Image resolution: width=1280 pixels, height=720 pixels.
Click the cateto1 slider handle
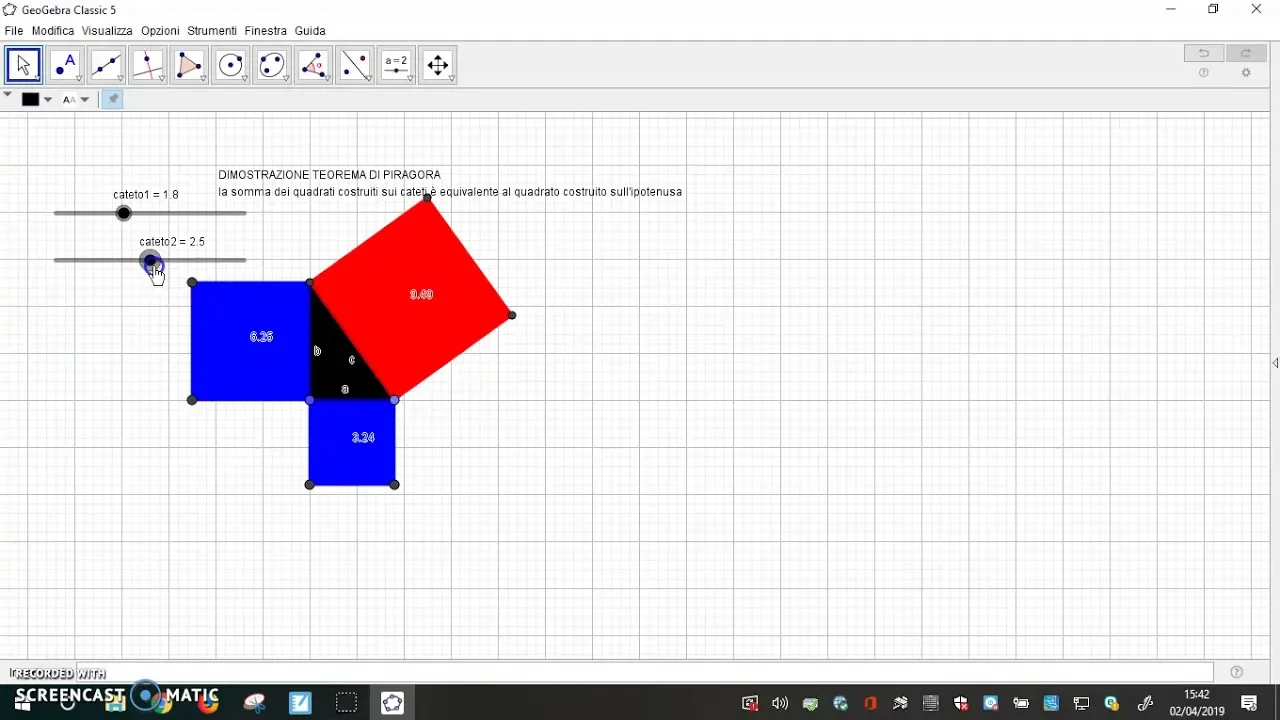[x=124, y=213]
